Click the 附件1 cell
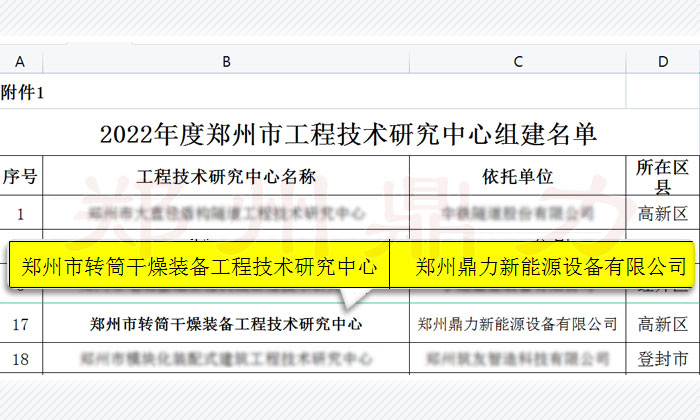700x420 pixels. [x=21, y=92]
